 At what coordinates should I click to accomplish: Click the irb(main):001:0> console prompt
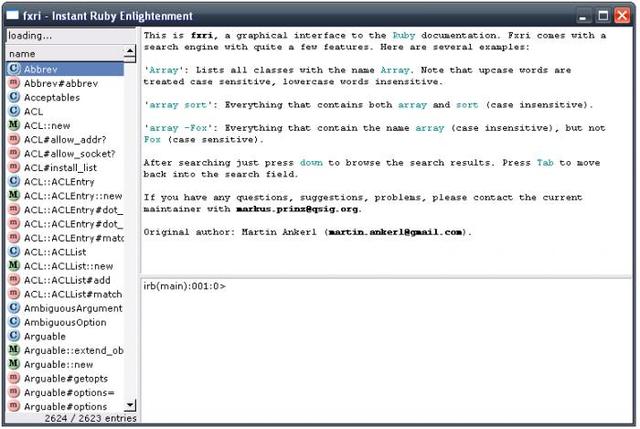[x=184, y=286]
